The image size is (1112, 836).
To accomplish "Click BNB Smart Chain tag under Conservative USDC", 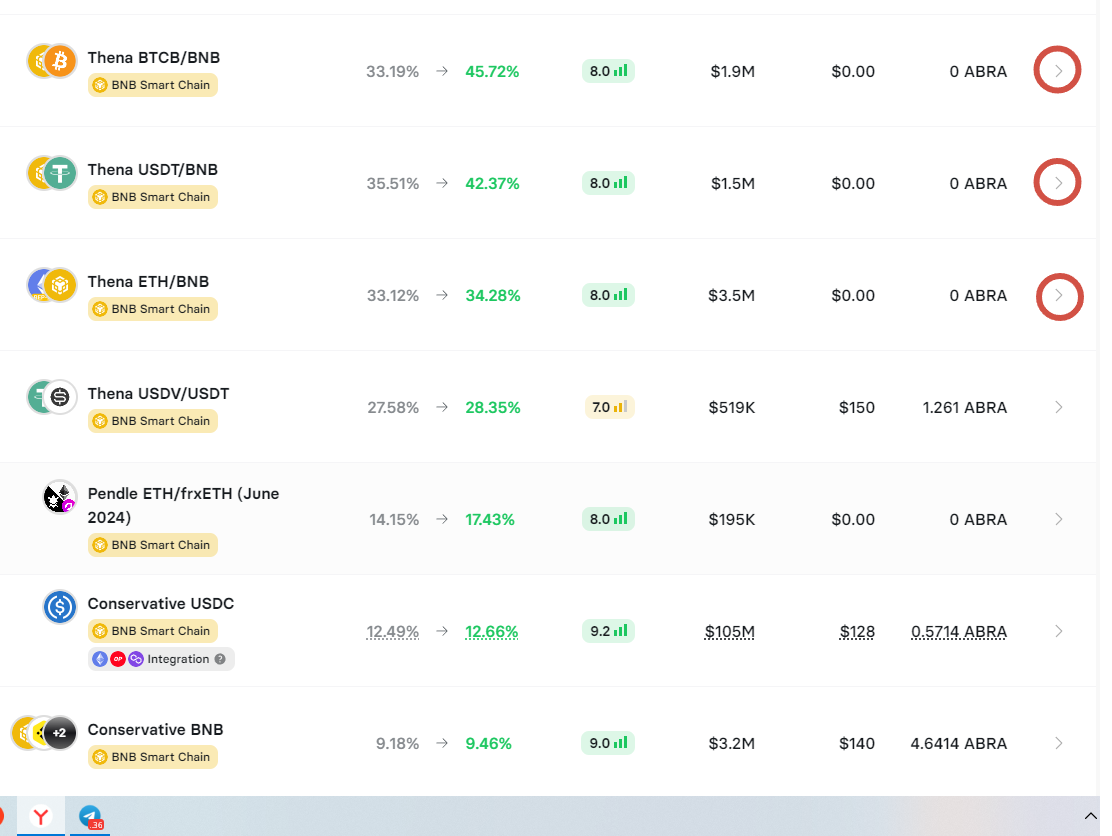I will (x=152, y=631).
